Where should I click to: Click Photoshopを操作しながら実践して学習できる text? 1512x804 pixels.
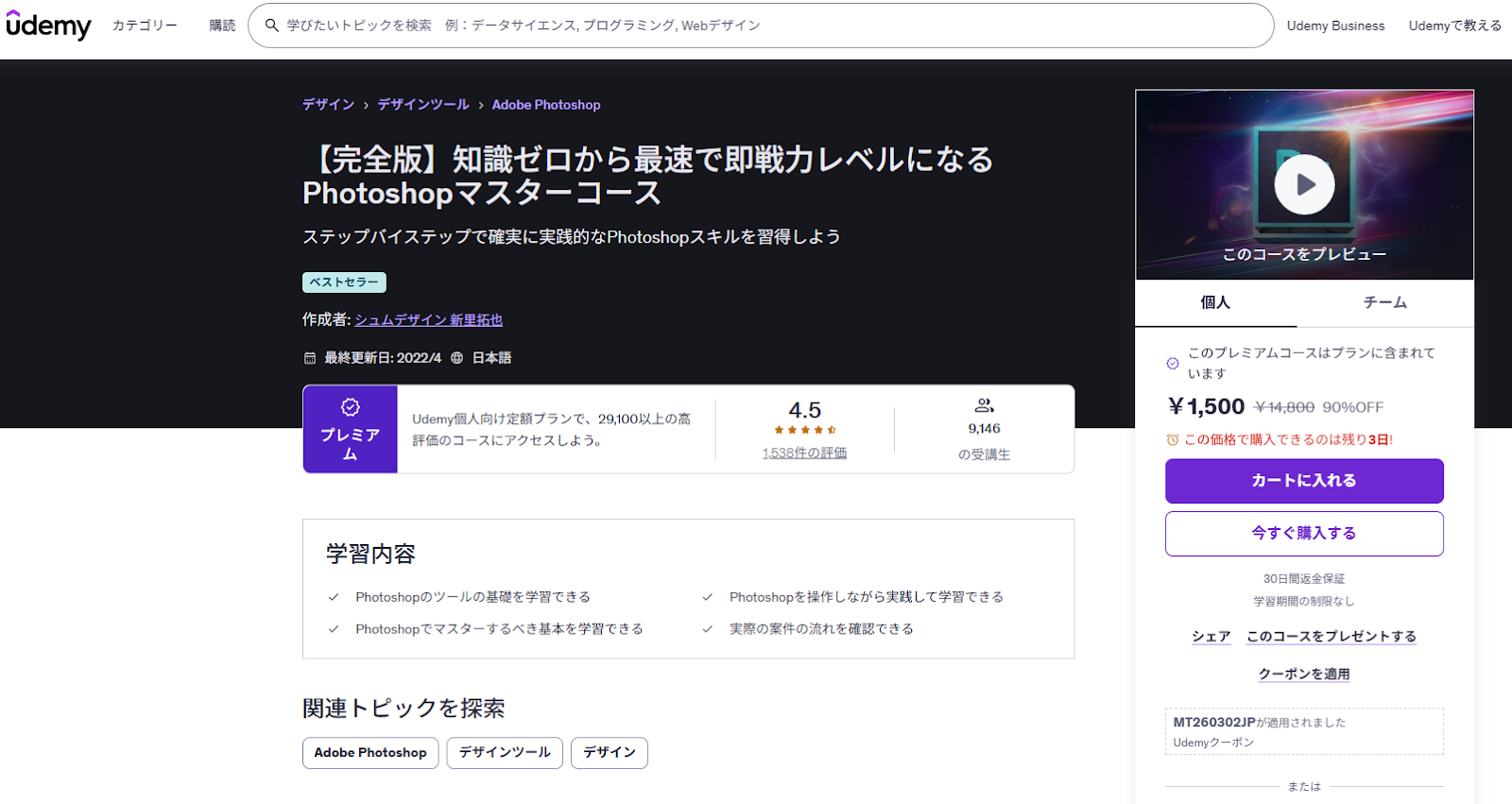pos(867,597)
